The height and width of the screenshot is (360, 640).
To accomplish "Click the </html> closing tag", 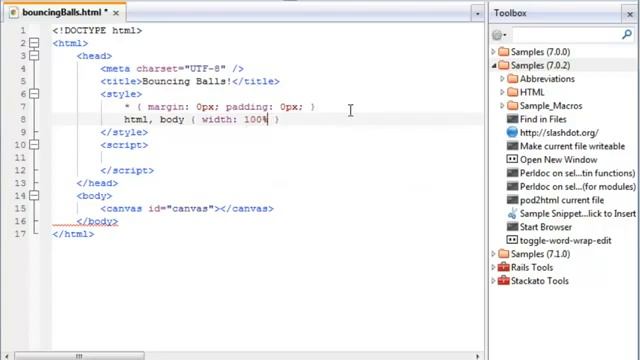I will [x=73, y=234].
